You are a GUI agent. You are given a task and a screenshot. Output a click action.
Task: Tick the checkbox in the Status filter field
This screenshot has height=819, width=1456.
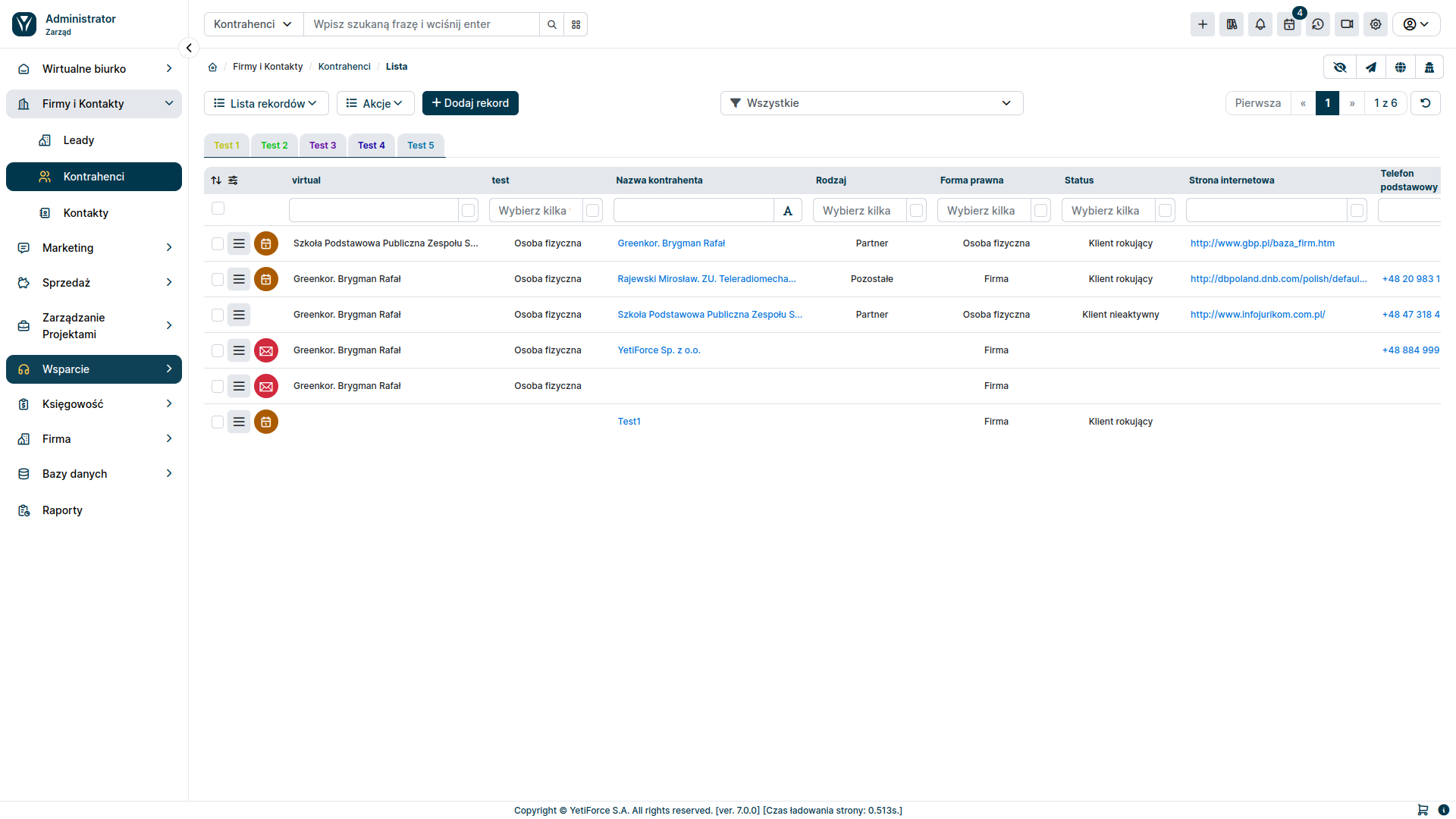pos(1166,211)
